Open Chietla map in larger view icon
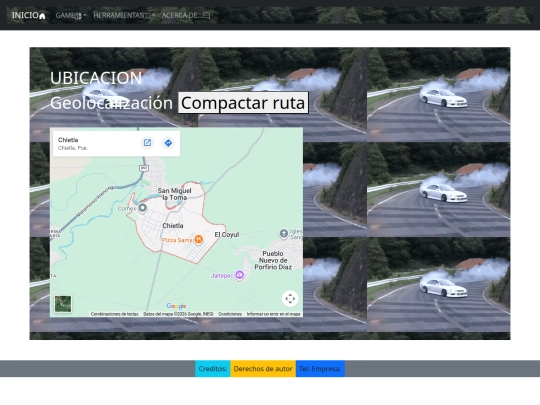This screenshot has height=405, width=540. 147,143
